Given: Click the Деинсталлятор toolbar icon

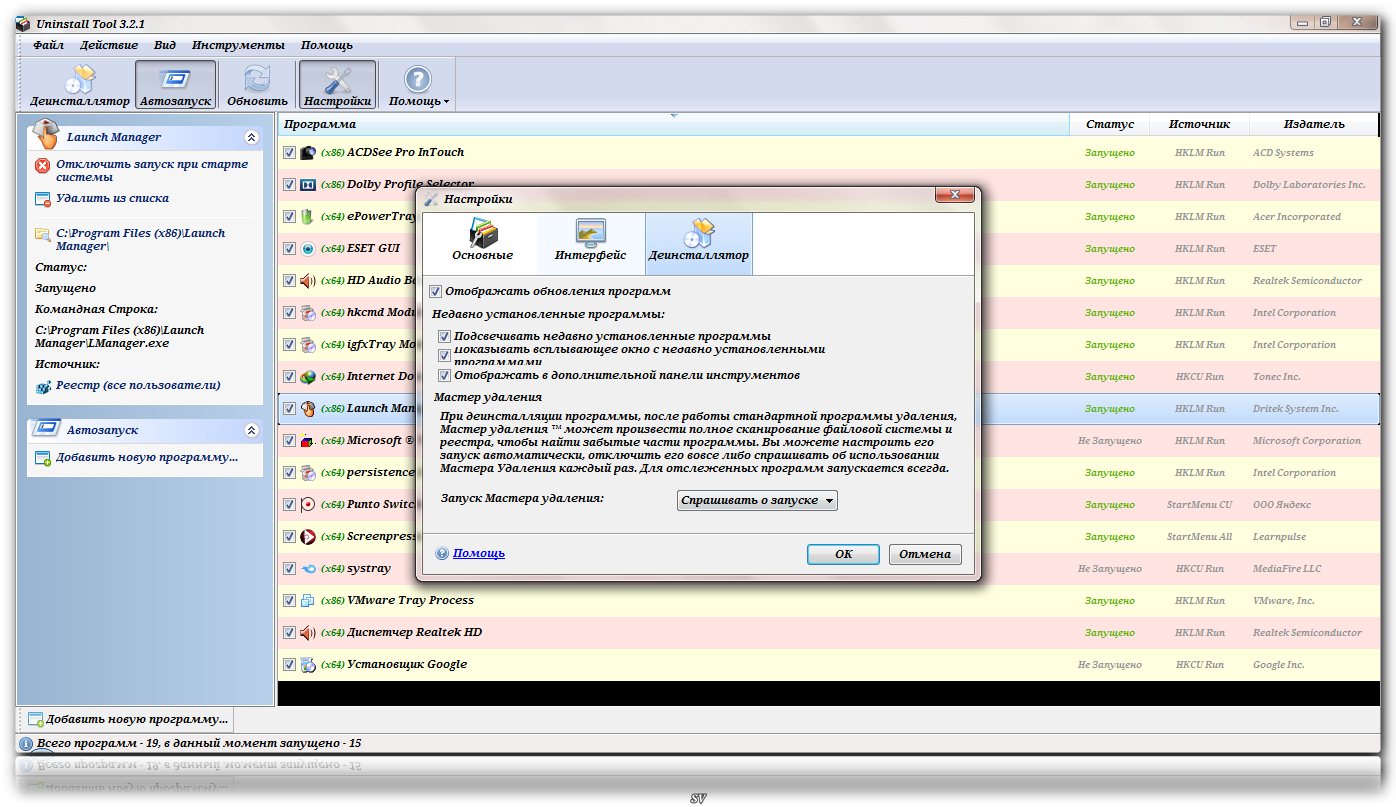Looking at the screenshot, I should point(79,79).
